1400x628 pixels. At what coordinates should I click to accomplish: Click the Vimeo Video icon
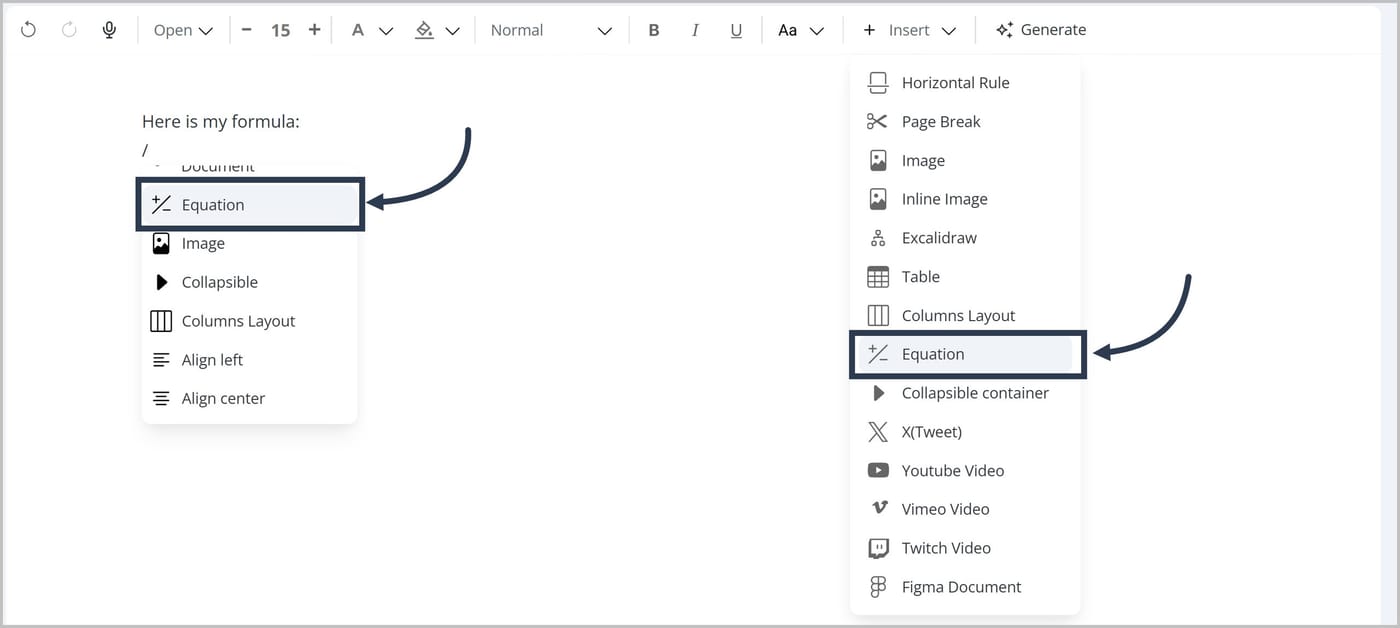pyautogui.click(x=878, y=509)
